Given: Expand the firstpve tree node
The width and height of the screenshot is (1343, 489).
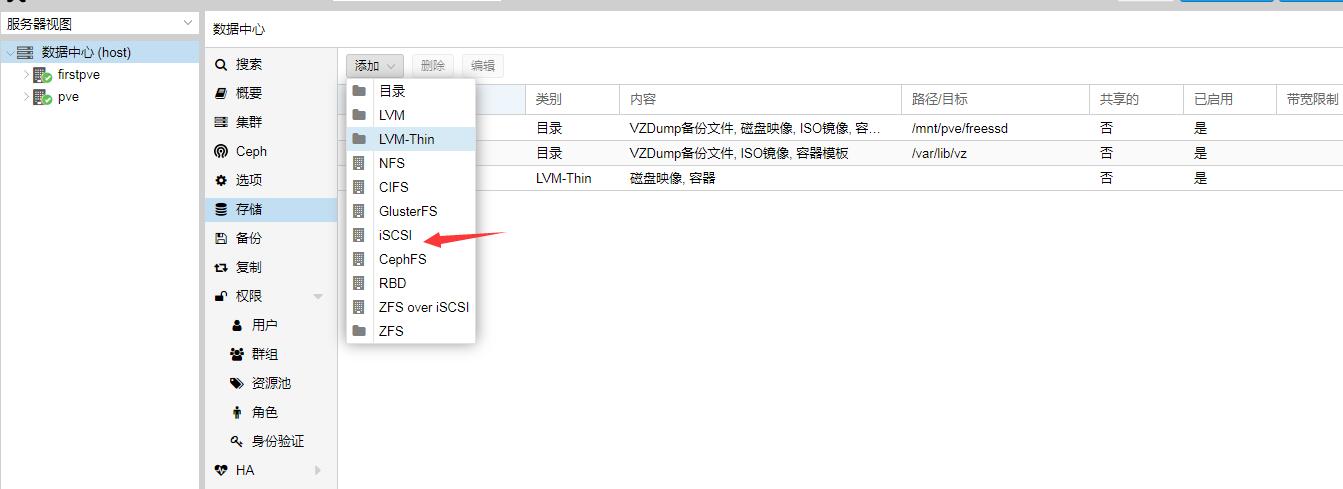Looking at the screenshot, I should coord(27,75).
